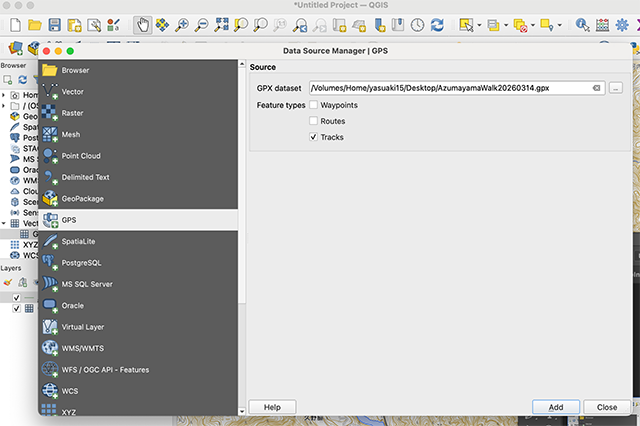Switch to the MS SQL Server tab

click(x=138, y=284)
